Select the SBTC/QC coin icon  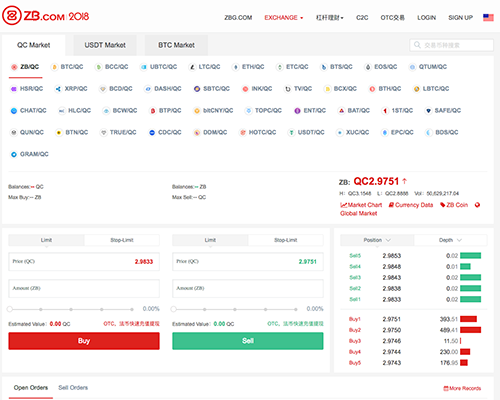pos(197,89)
